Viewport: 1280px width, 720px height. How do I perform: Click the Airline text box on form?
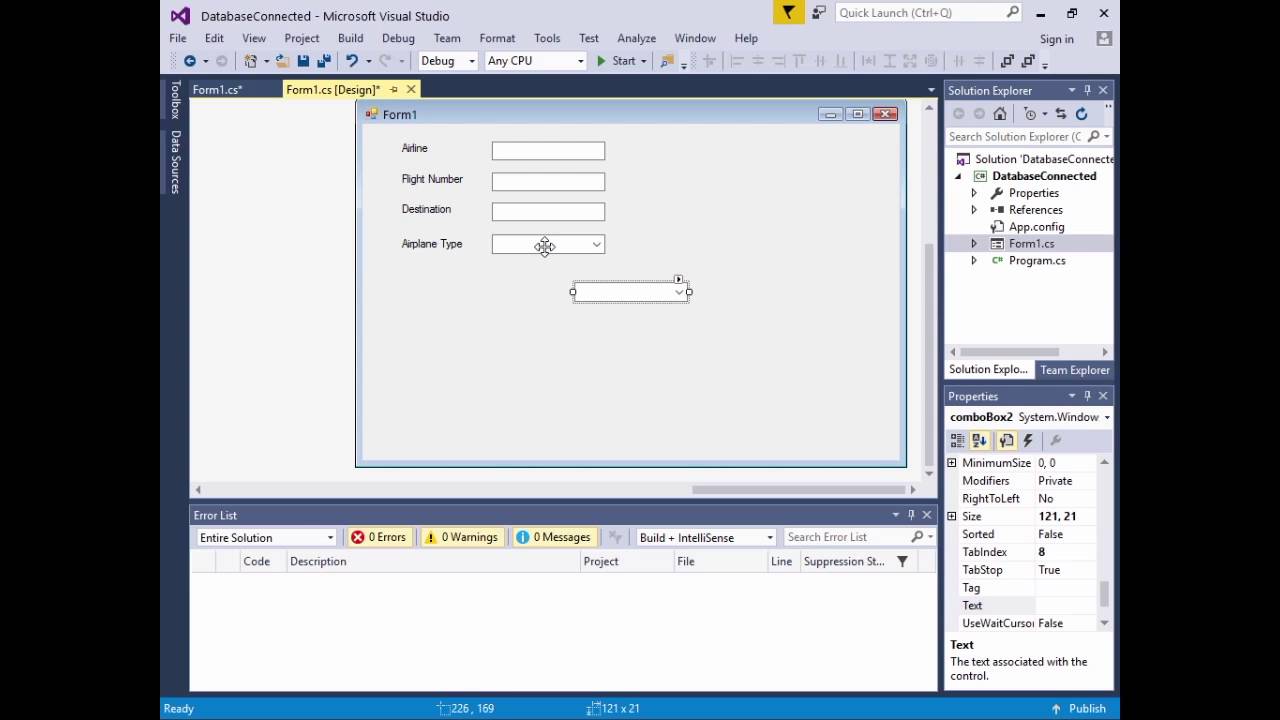548,151
